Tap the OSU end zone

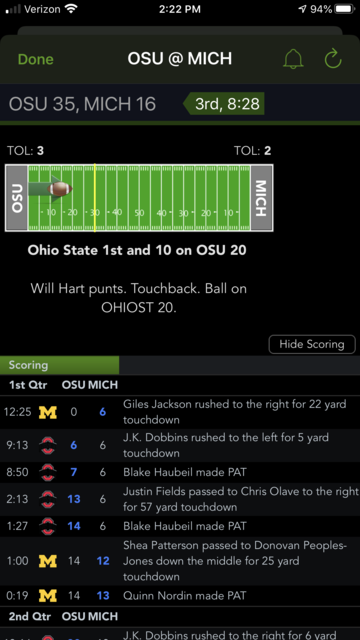(17, 198)
